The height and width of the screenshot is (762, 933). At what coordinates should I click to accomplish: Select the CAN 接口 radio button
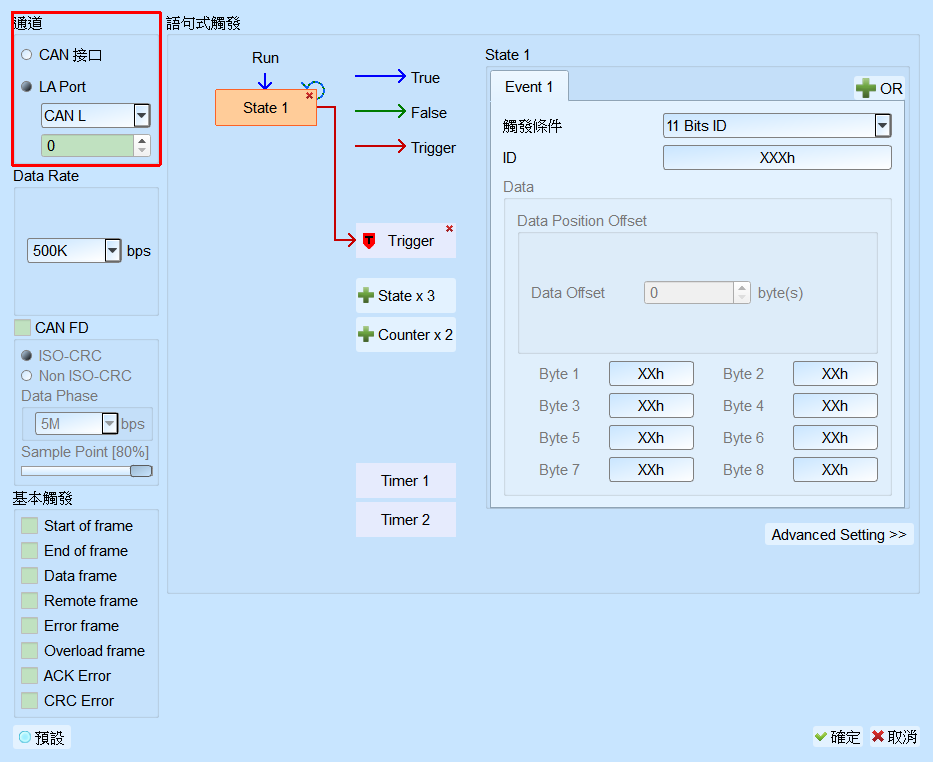pyautogui.click(x=26, y=55)
